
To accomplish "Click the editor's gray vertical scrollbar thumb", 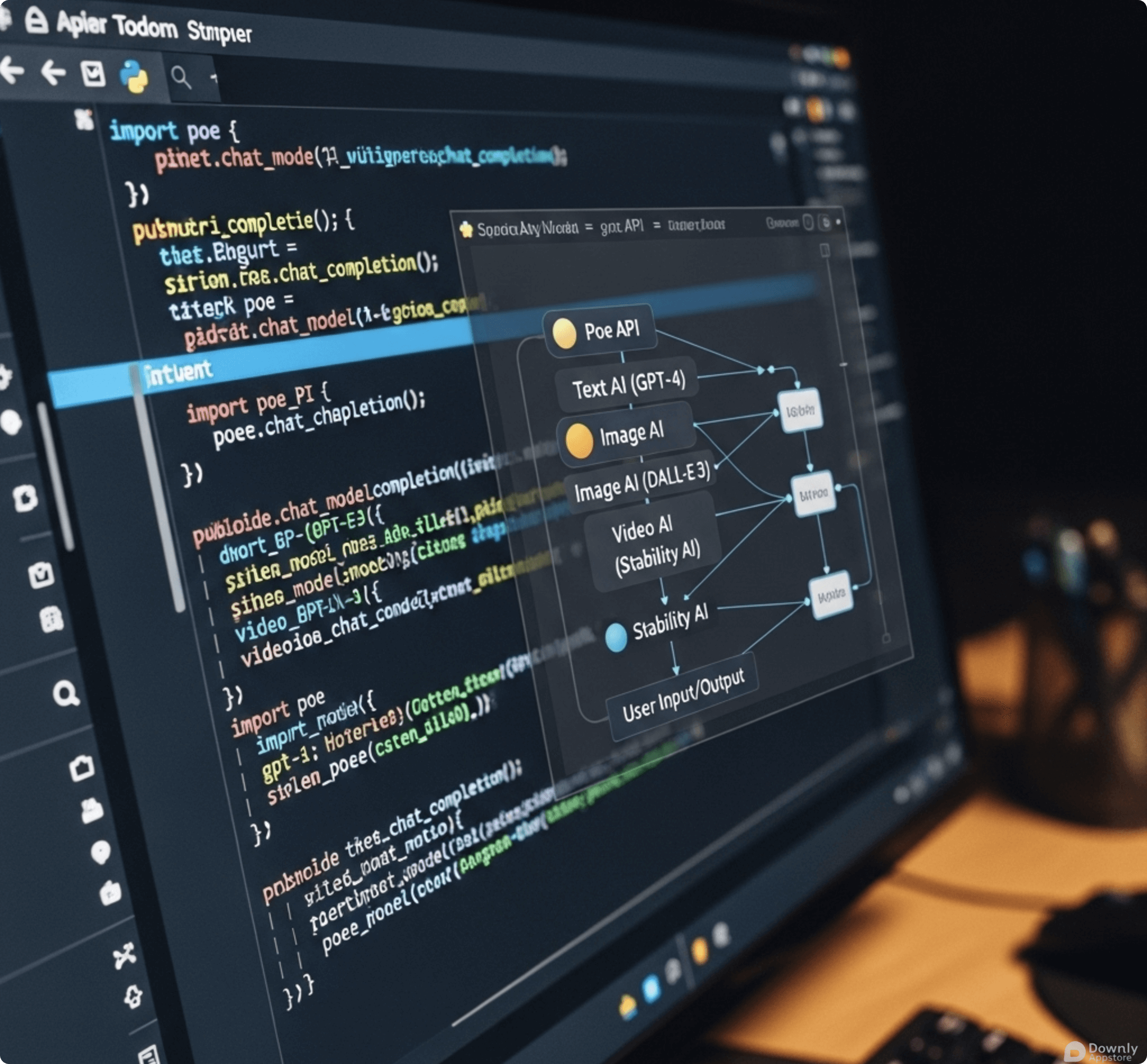I will [158, 489].
